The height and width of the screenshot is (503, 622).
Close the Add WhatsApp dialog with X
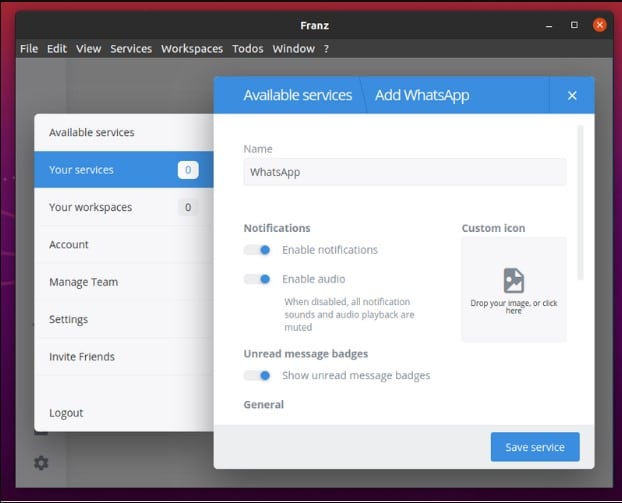point(572,95)
